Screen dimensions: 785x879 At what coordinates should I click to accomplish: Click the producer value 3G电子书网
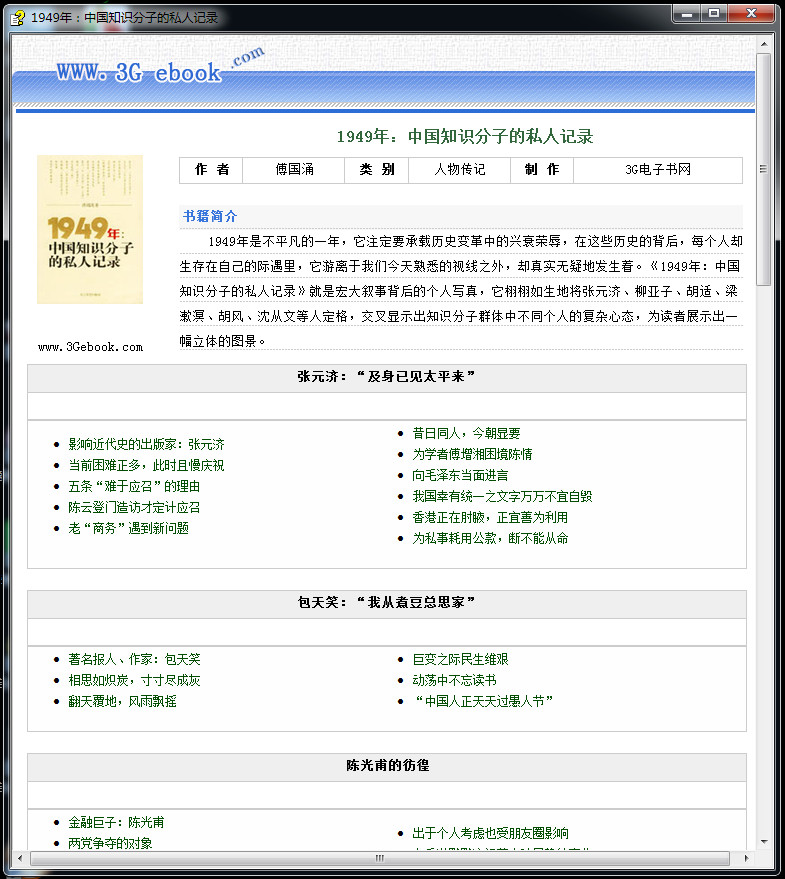(658, 170)
